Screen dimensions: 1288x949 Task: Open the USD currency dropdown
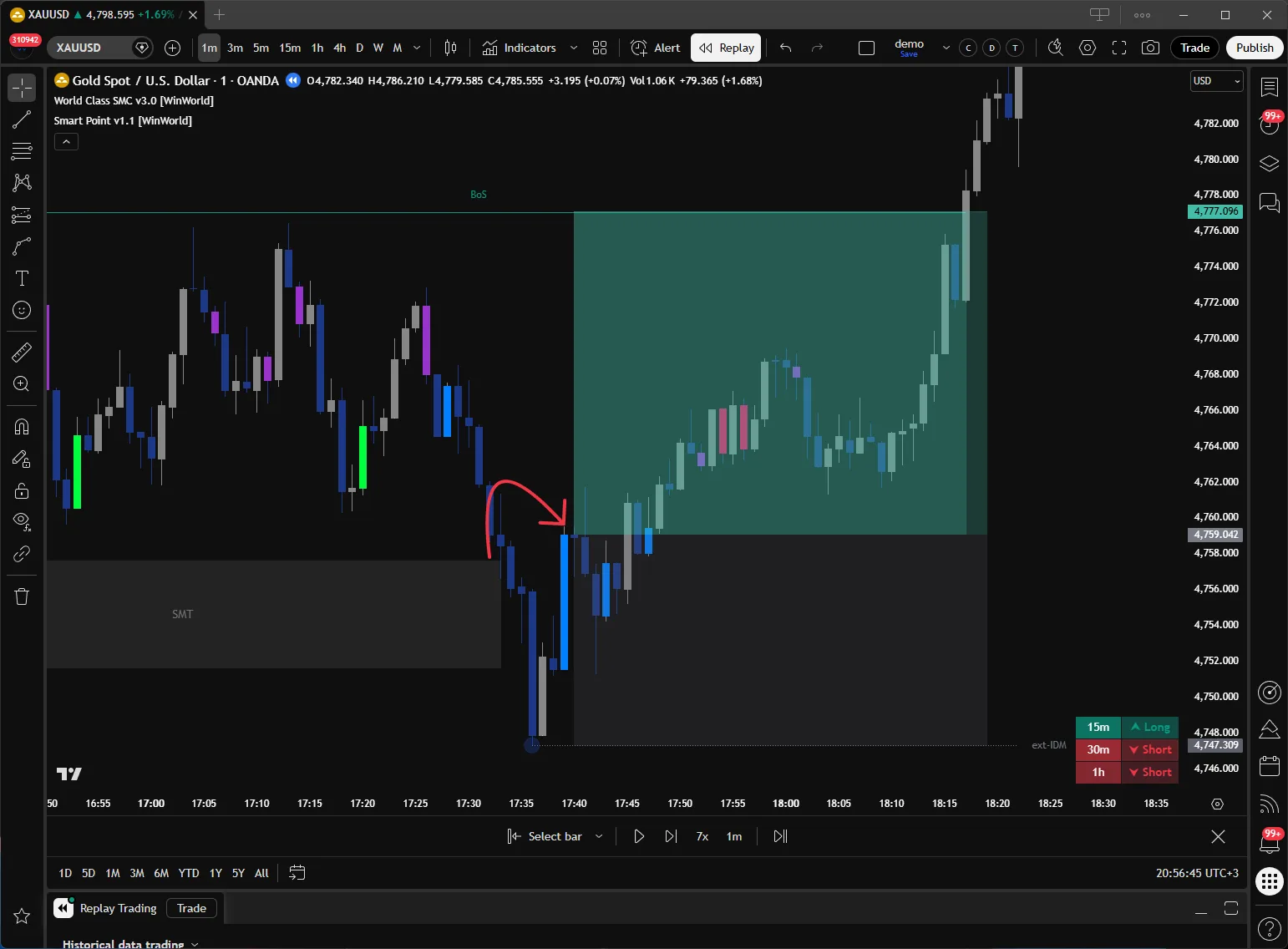[1216, 81]
